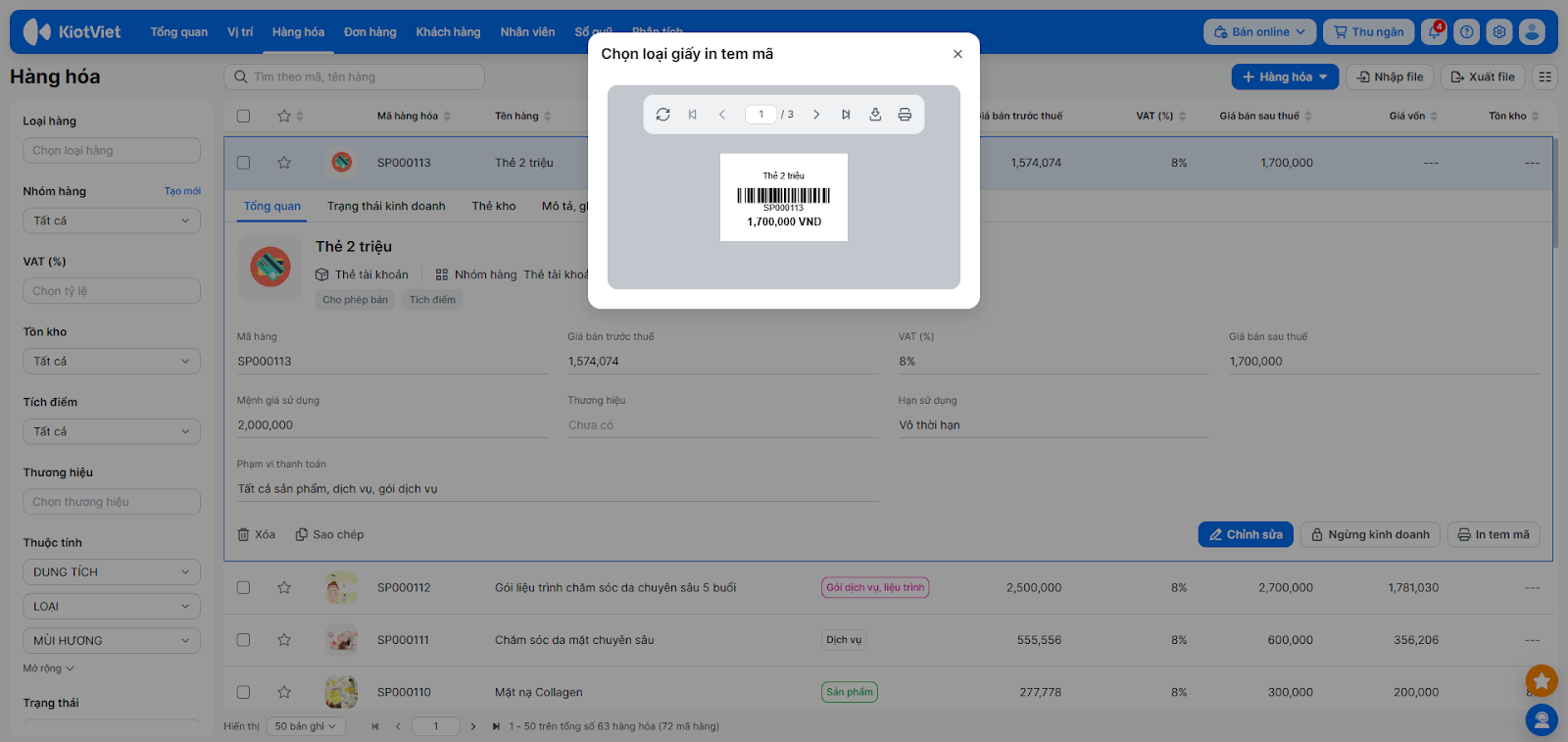Expand the DUNG TÍCH attribute dropdown
The width and height of the screenshot is (1568, 742).
tap(112, 572)
